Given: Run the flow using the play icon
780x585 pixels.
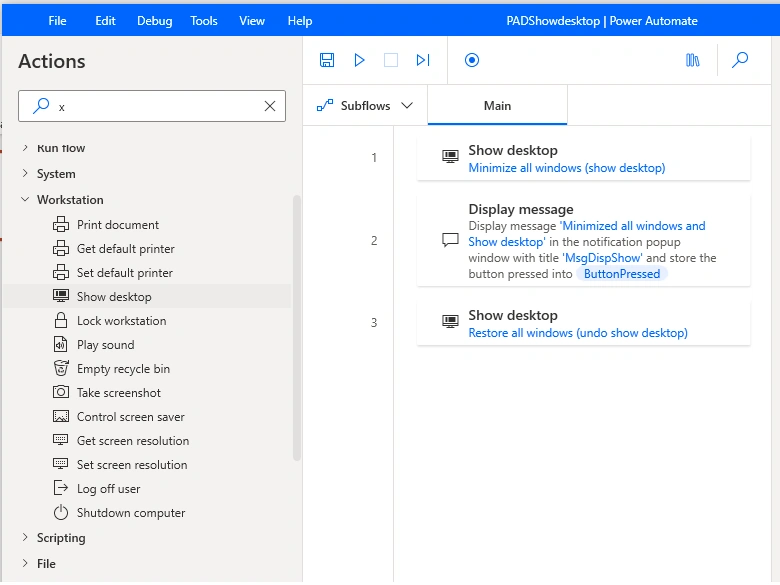Looking at the screenshot, I should click(359, 60).
